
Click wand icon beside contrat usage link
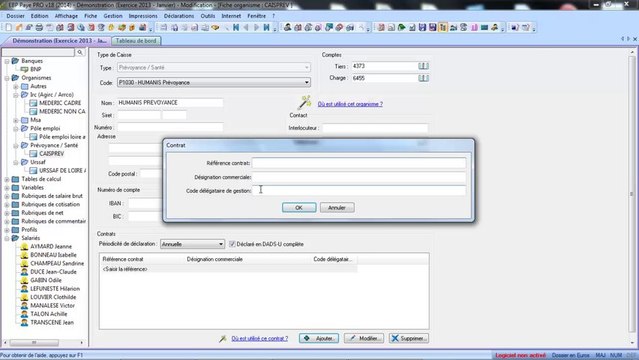[x=223, y=338]
